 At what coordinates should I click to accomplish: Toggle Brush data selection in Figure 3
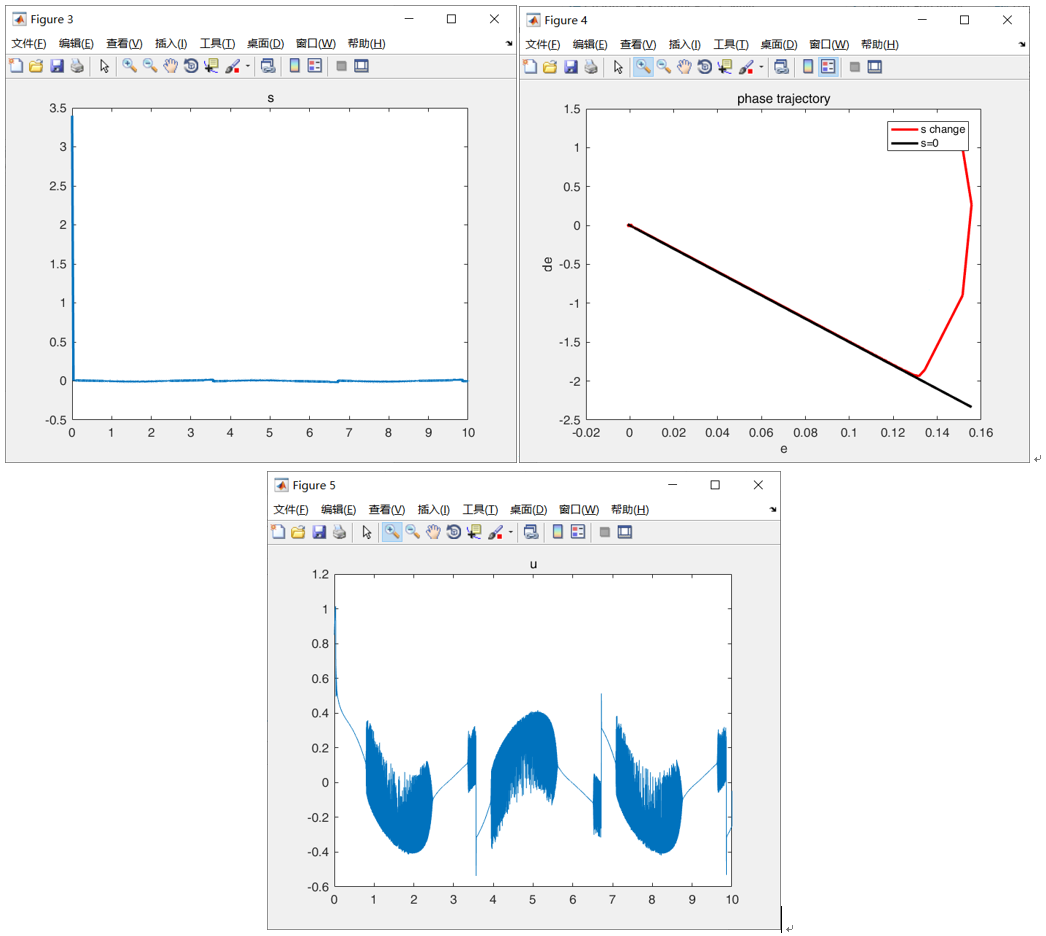[x=234, y=67]
